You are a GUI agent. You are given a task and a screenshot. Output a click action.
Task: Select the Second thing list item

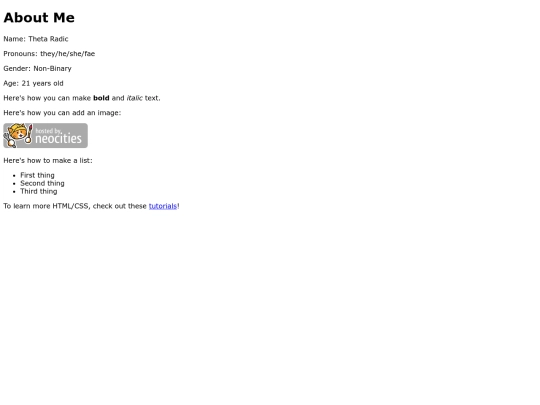(42, 183)
